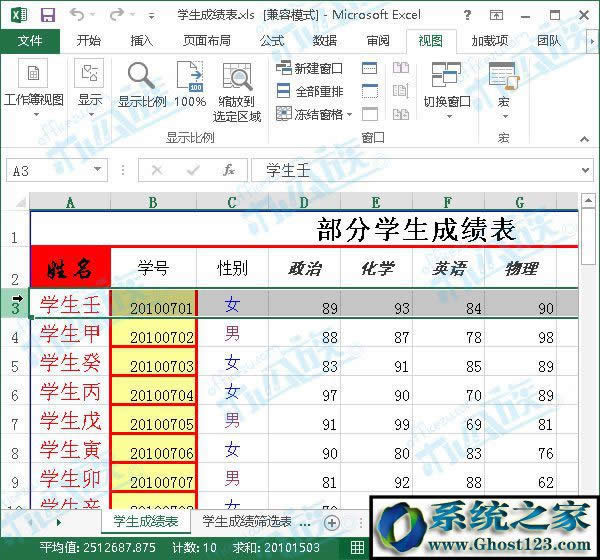Viewport: 600px width, 560px height.
Task: Select column D header
Action: click(x=304, y=202)
